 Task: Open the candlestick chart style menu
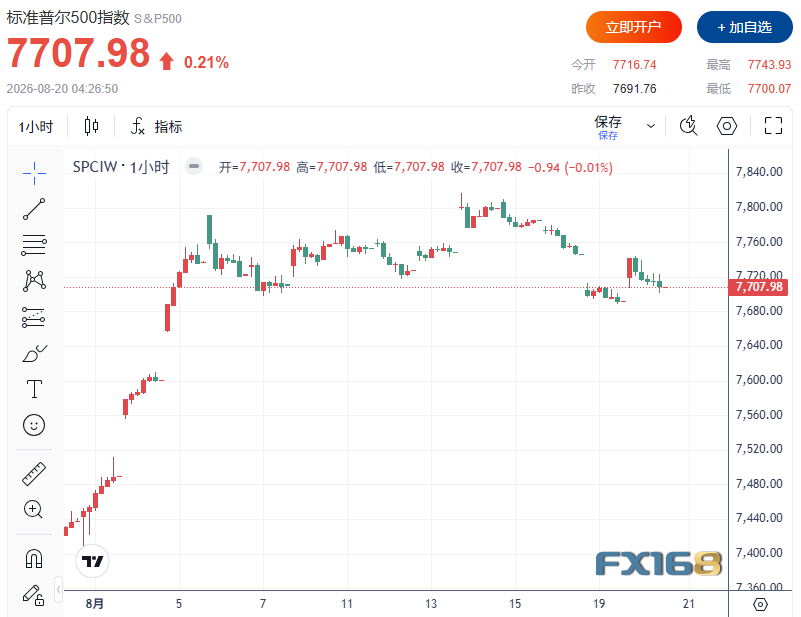coord(91,126)
